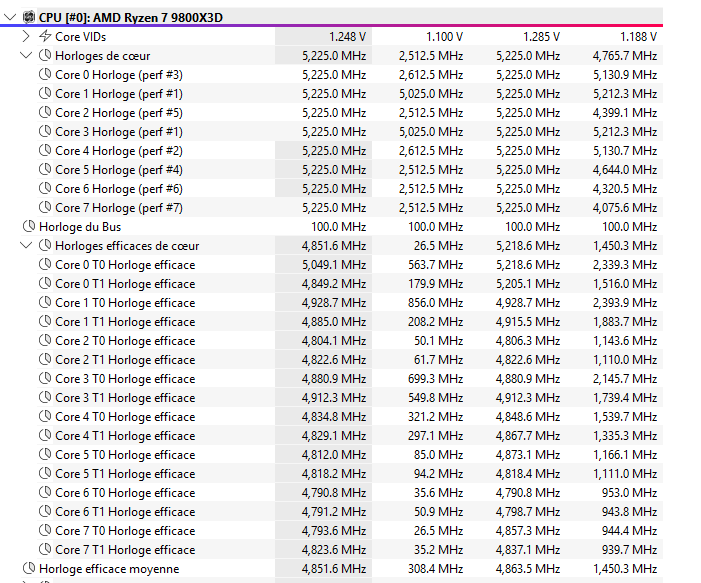This screenshot has width=701, height=583.
Task: Click the 26.5 MHz minimum of Horloges efficaces de cœur
Action: click(439, 246)
